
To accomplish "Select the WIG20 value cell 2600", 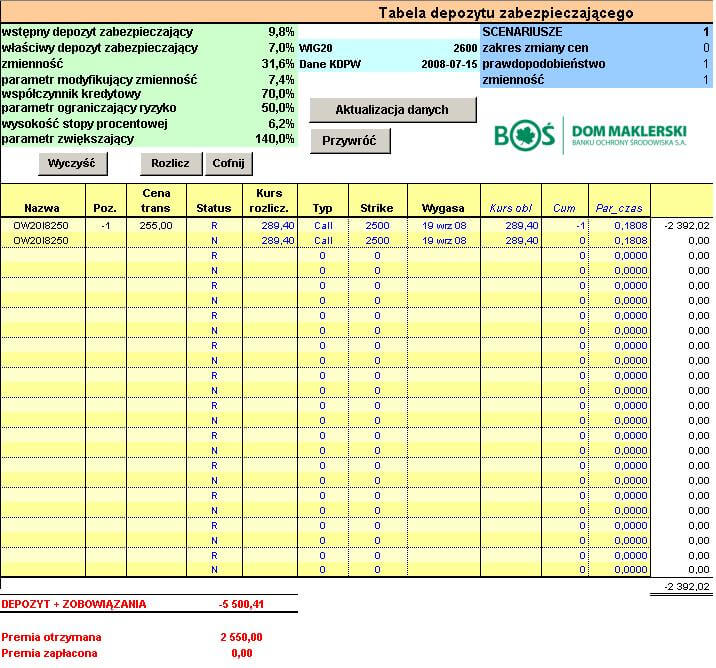I will [x=463, y=47].
